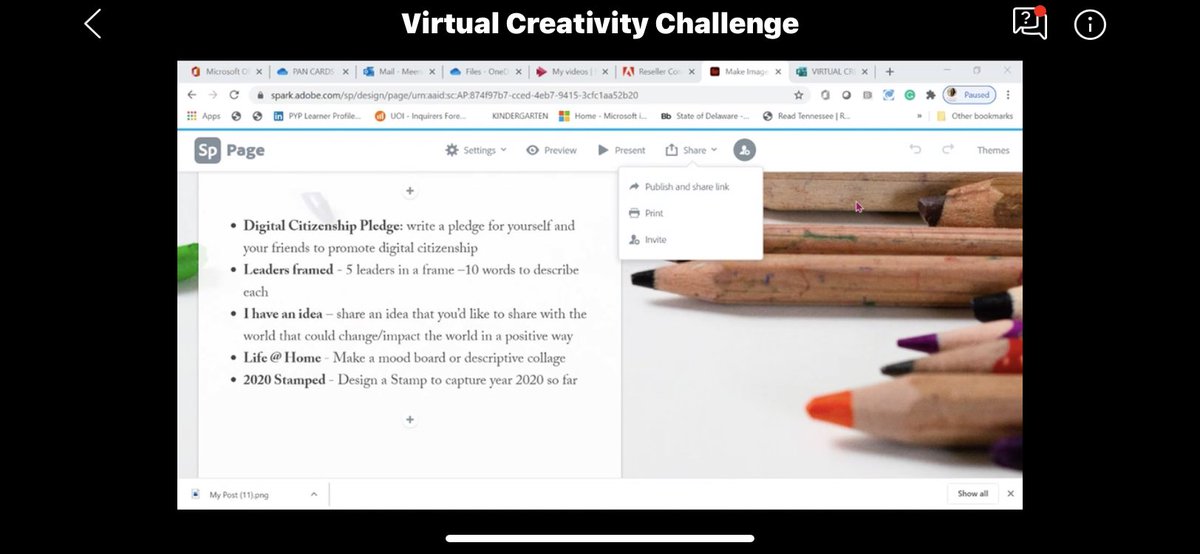
Task: Switch to the PAN CARDS tab
Action: pyautogui.click(x=312, y=72)
